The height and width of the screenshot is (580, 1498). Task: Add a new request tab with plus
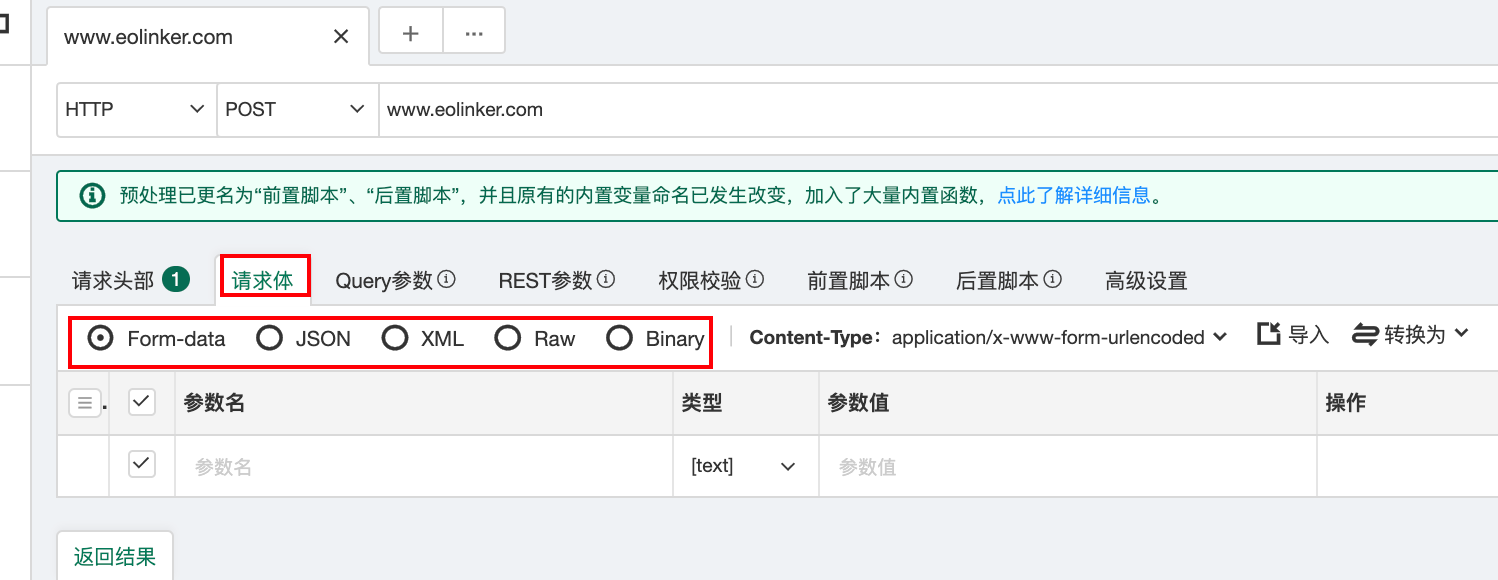(410, 32)
